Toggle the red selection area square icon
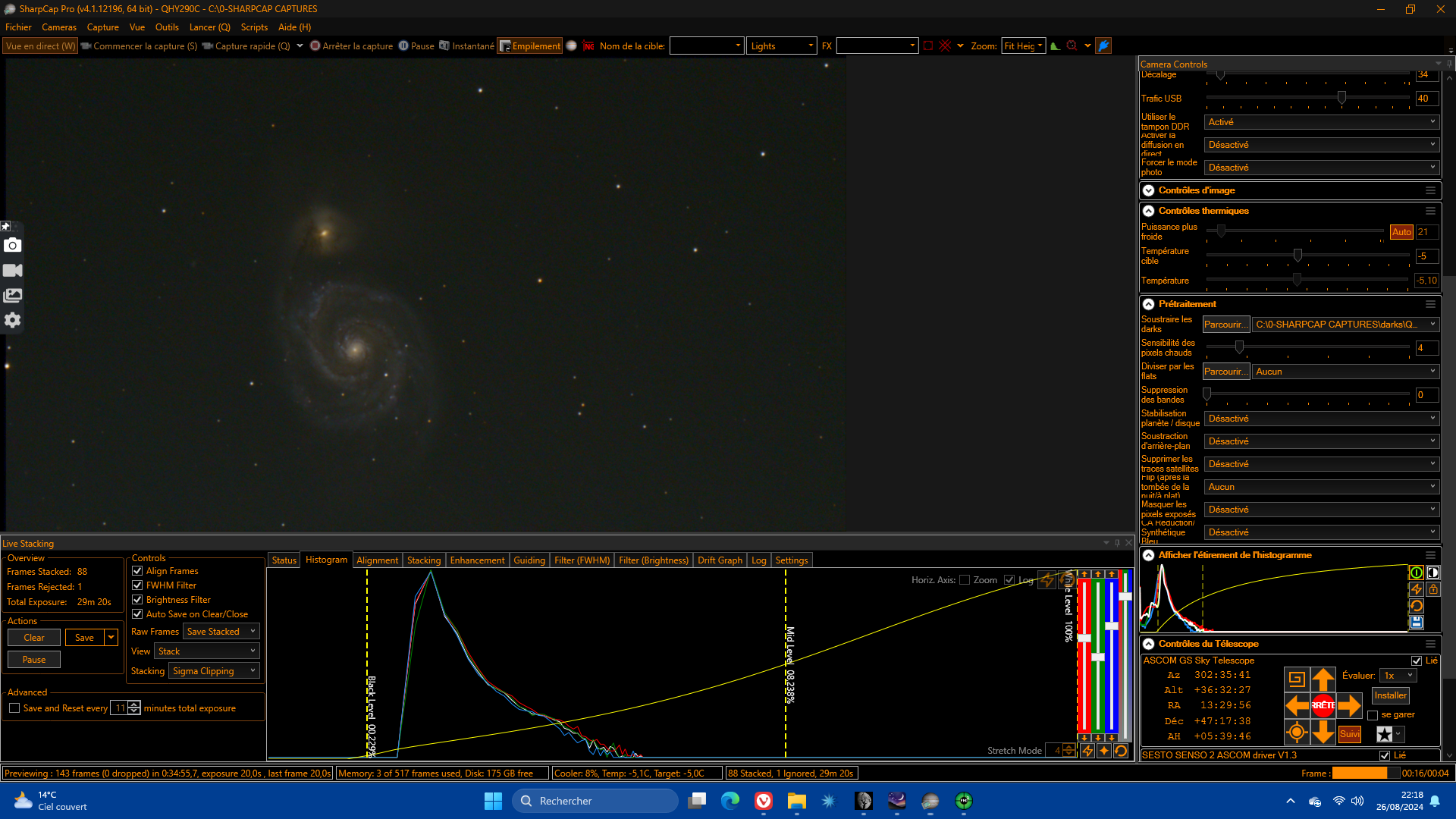 (927, 46)
